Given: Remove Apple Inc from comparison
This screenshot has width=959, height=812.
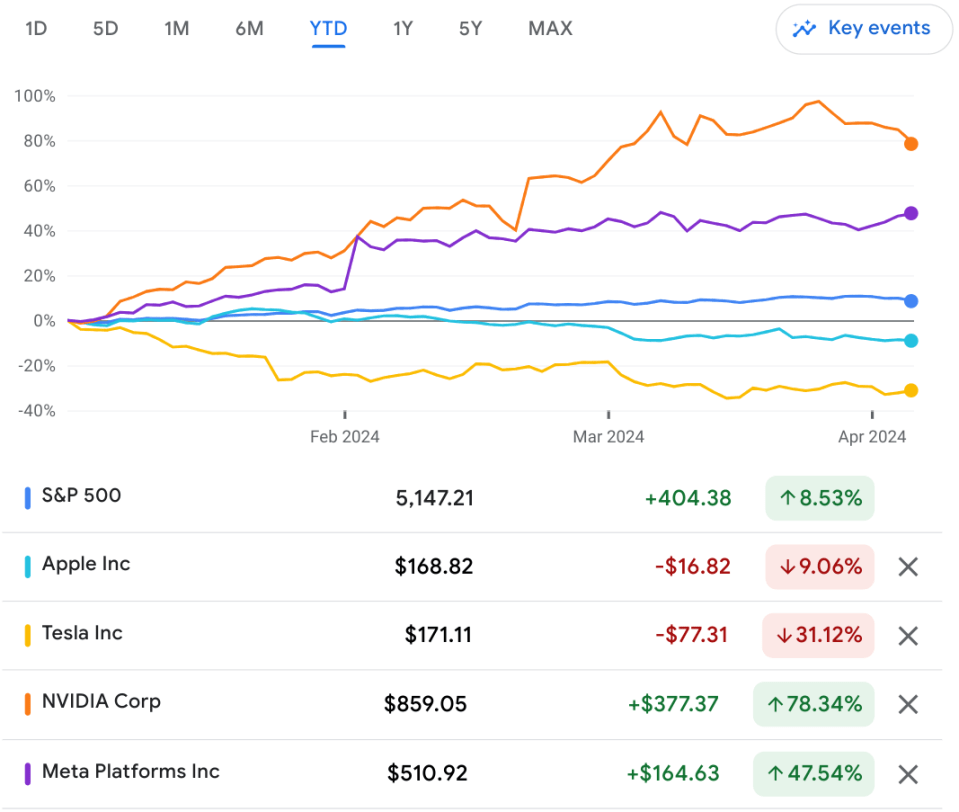Looking at the screenshot, I should (907, 567).
